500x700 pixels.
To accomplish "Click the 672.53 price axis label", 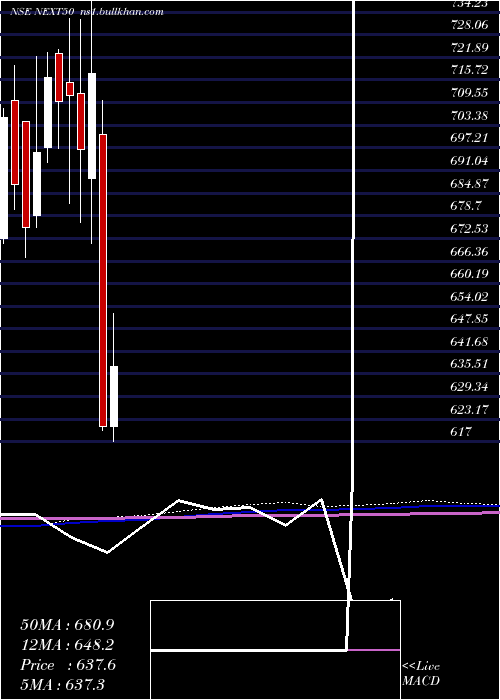I will pyautogui.click(x=469, y=229).
